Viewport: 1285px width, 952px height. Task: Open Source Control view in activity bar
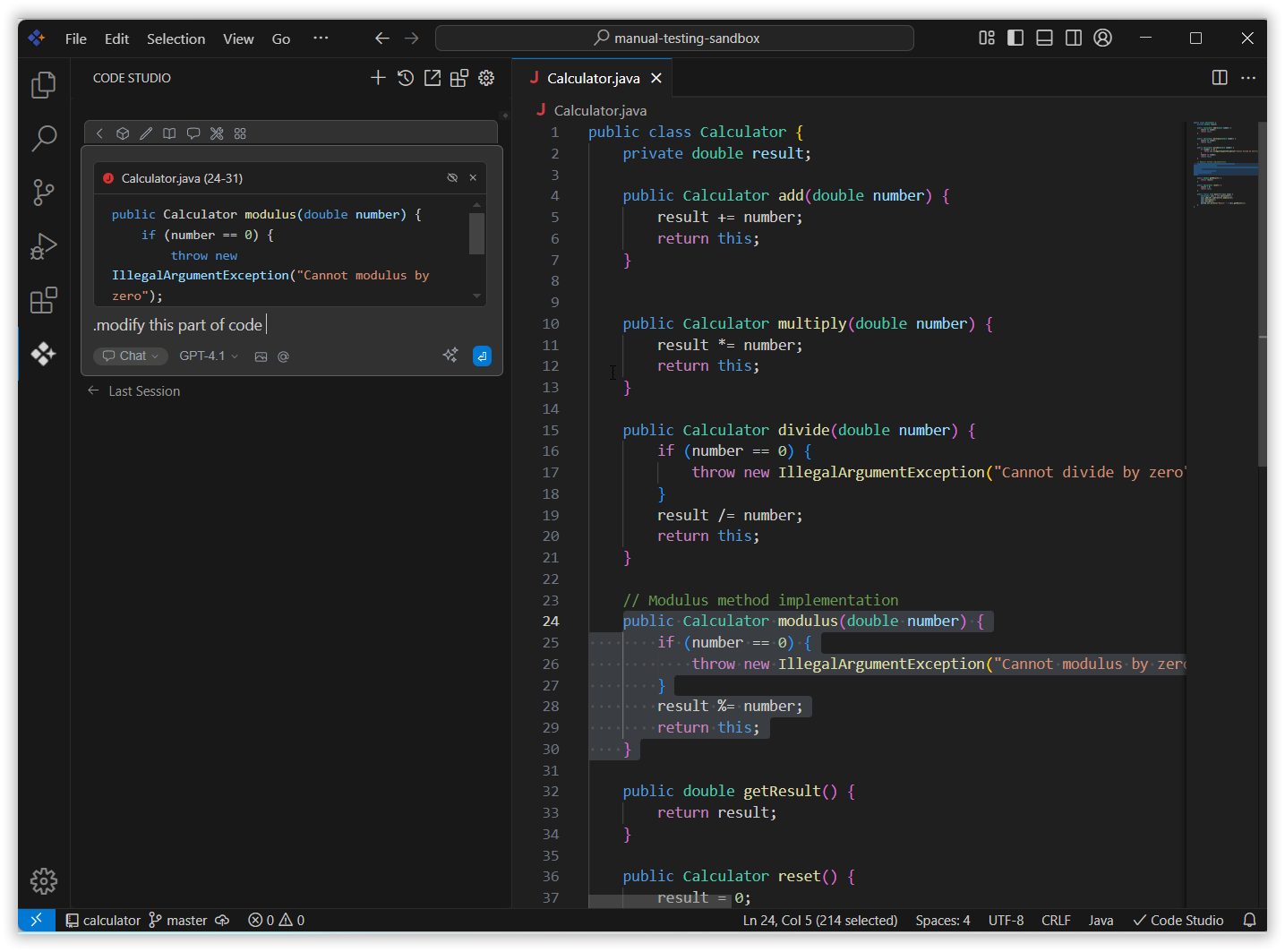43,193
